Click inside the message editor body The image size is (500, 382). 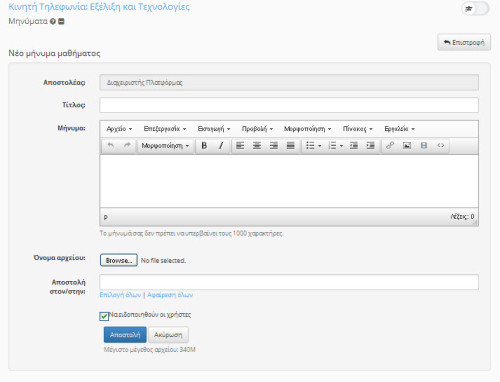coord(289,181)
